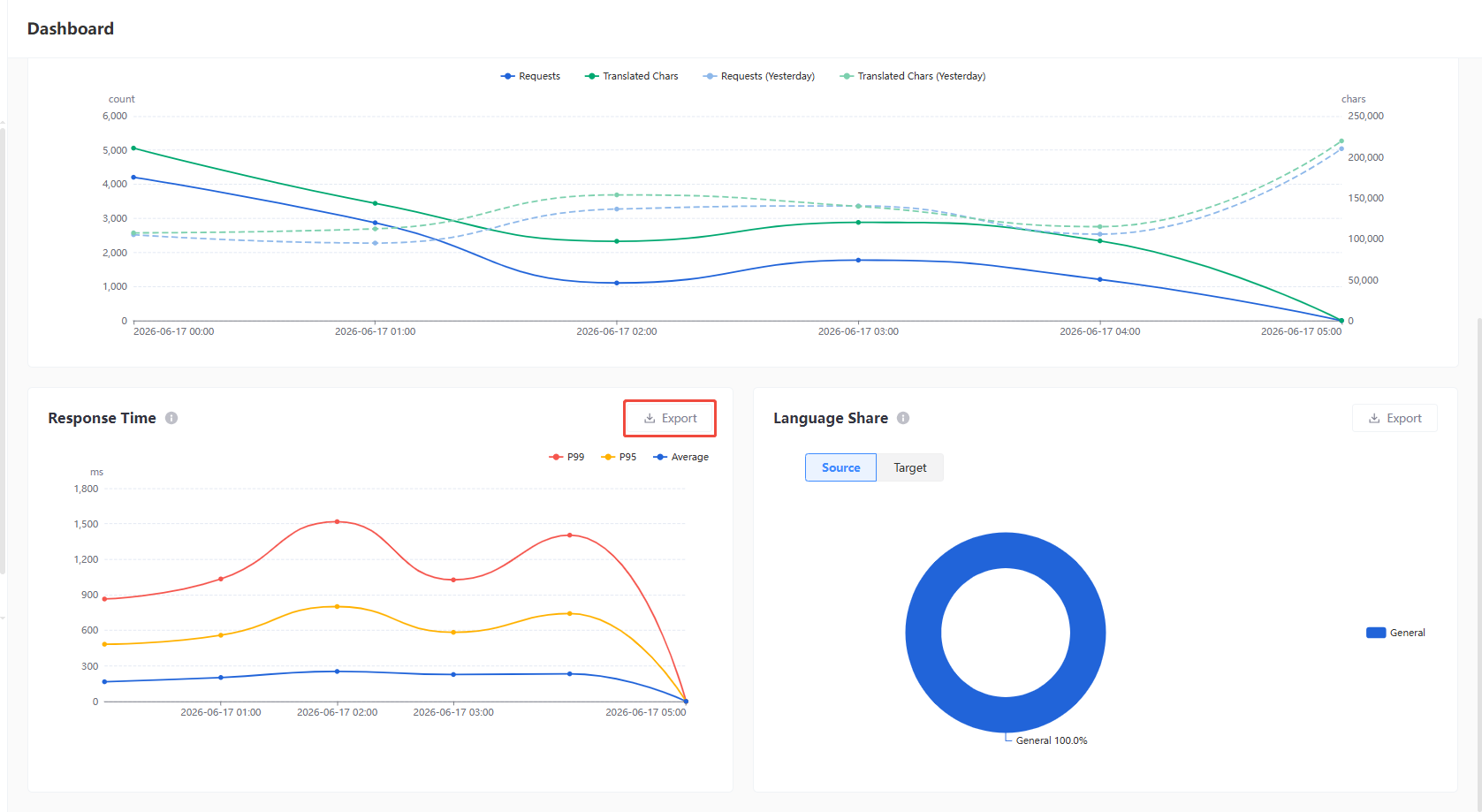Click the P99 peak point at 02:00
1482x812 pixels.
[x=337, y=521]
